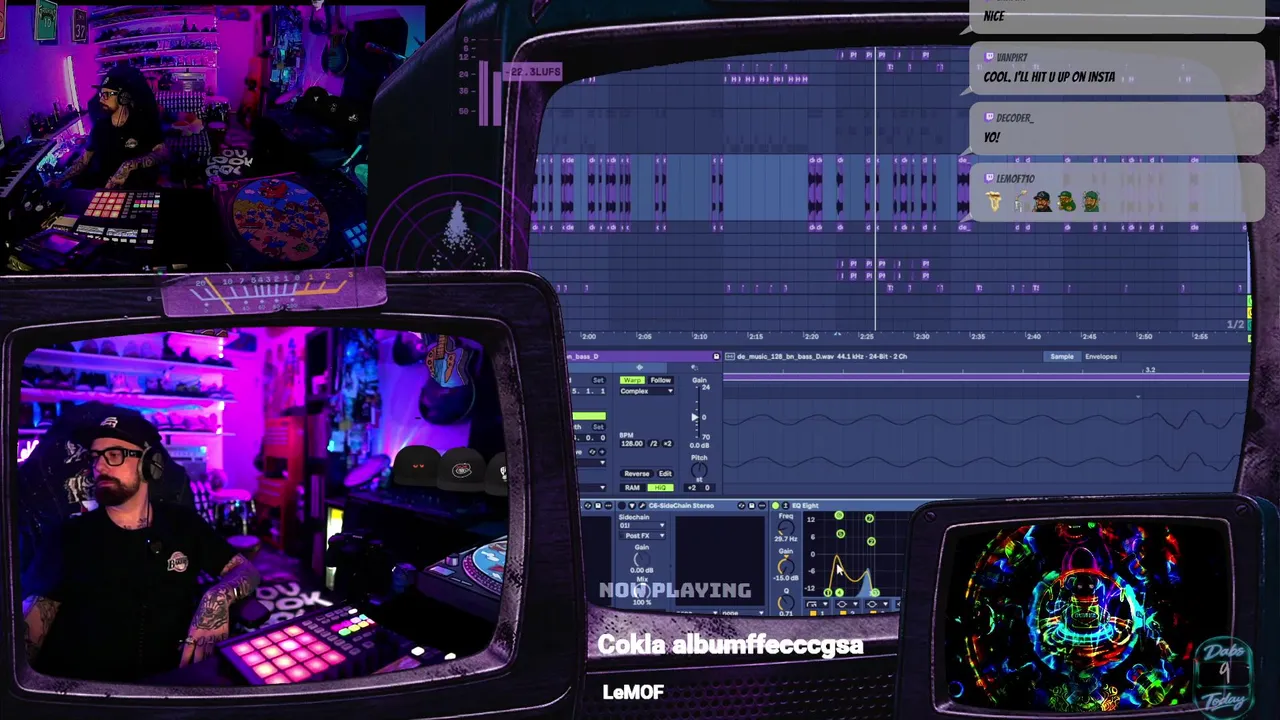Open the Post FX dropdown
The width and height of the screenshot is (1280, 720).
tap(642, 536)
